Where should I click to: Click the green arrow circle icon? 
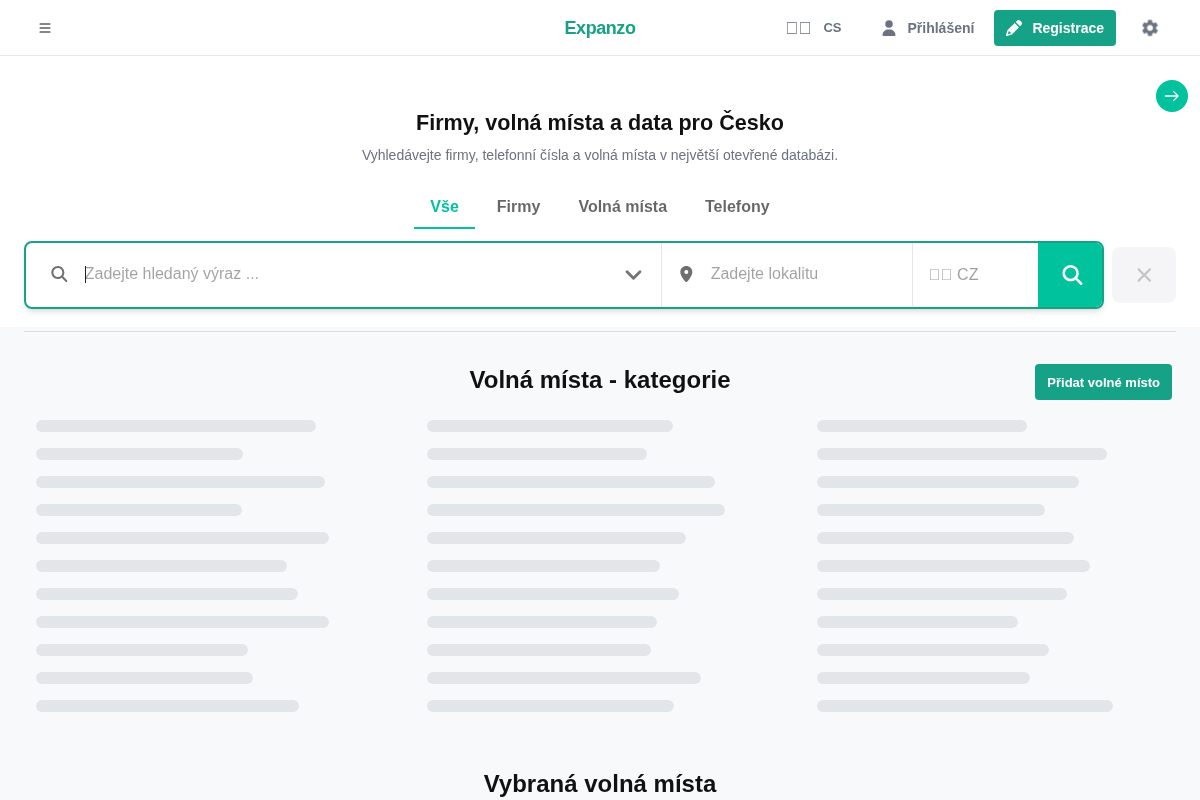click(1172, 96)
